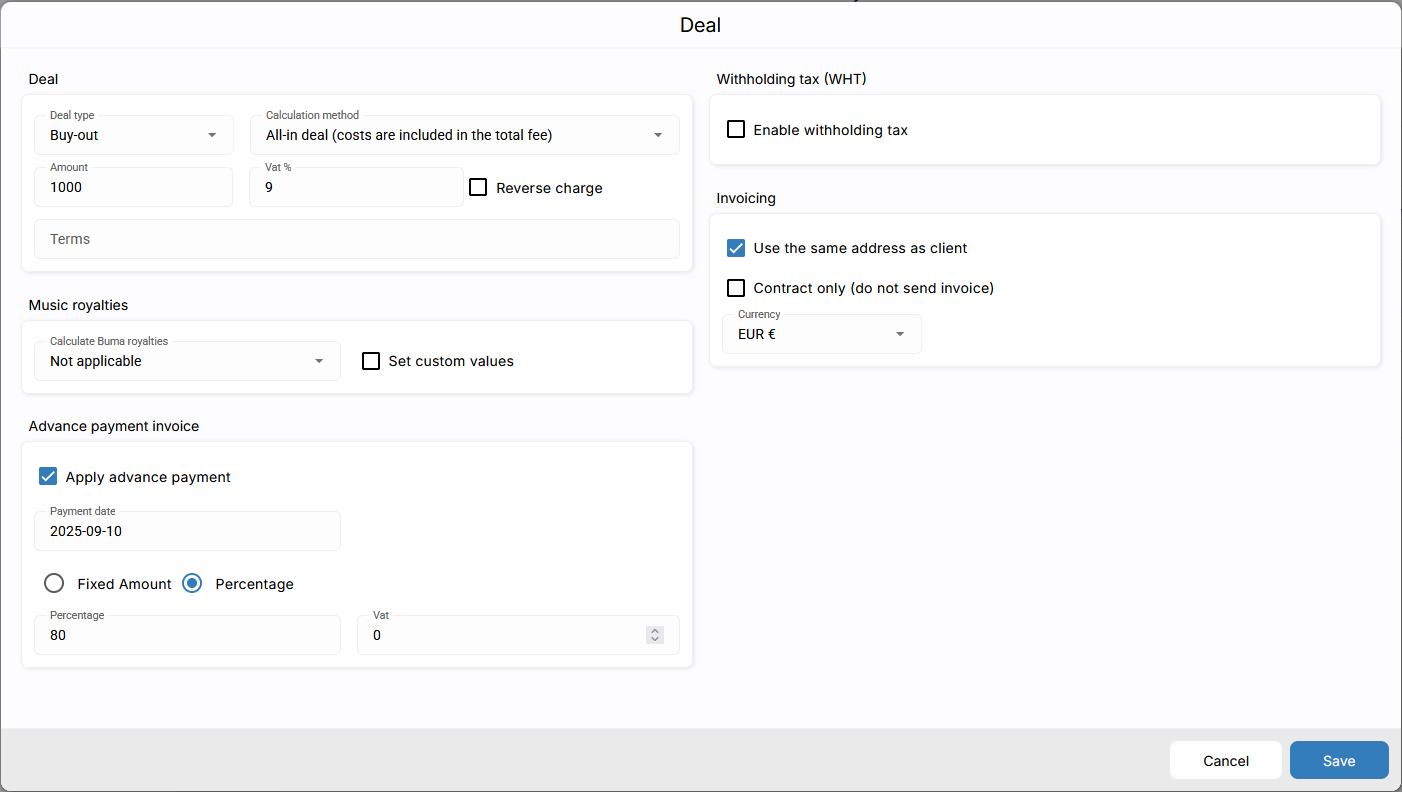Click the Save button
This screenshot has height=792, width=1402.
(1338, 760)
